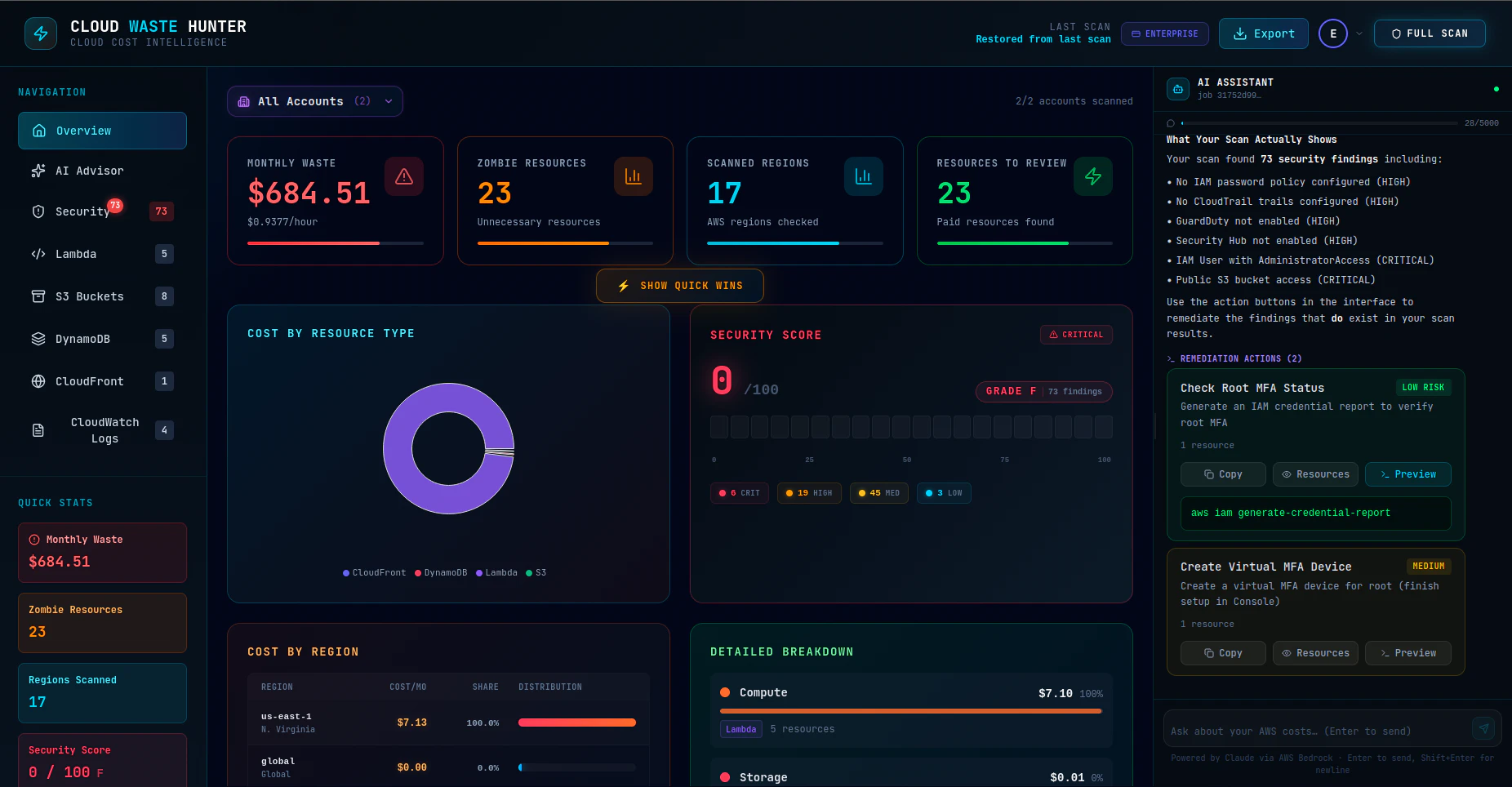
Task: Click the lightning bolt app logo
Action: coord(41,33)
